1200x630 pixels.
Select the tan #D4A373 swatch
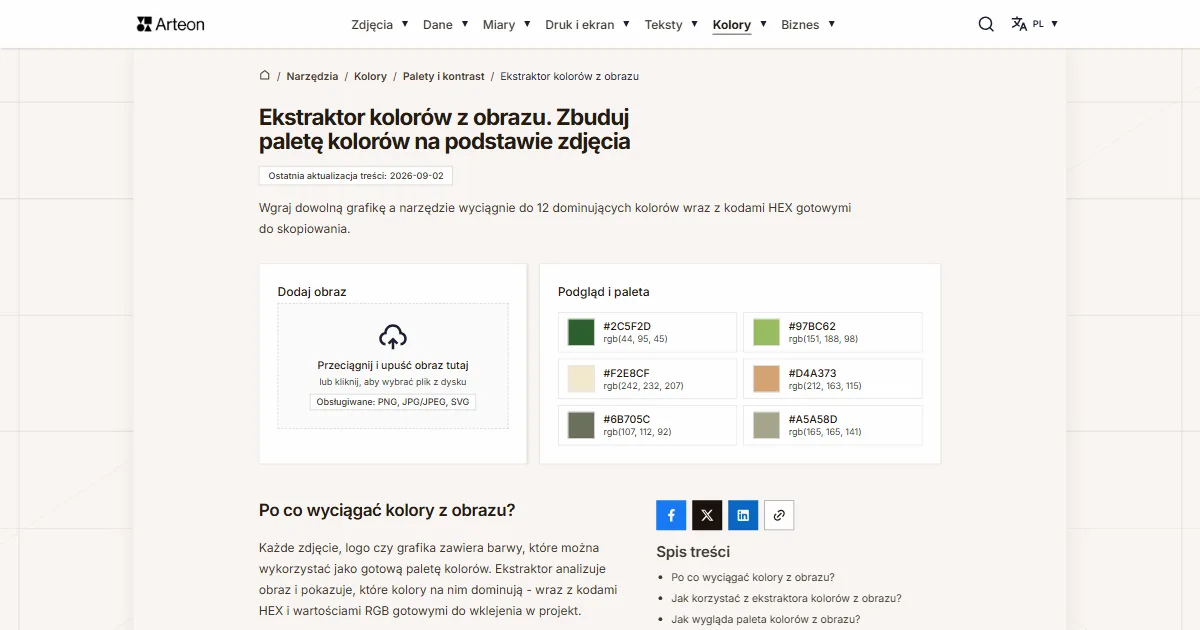(766, 379)
